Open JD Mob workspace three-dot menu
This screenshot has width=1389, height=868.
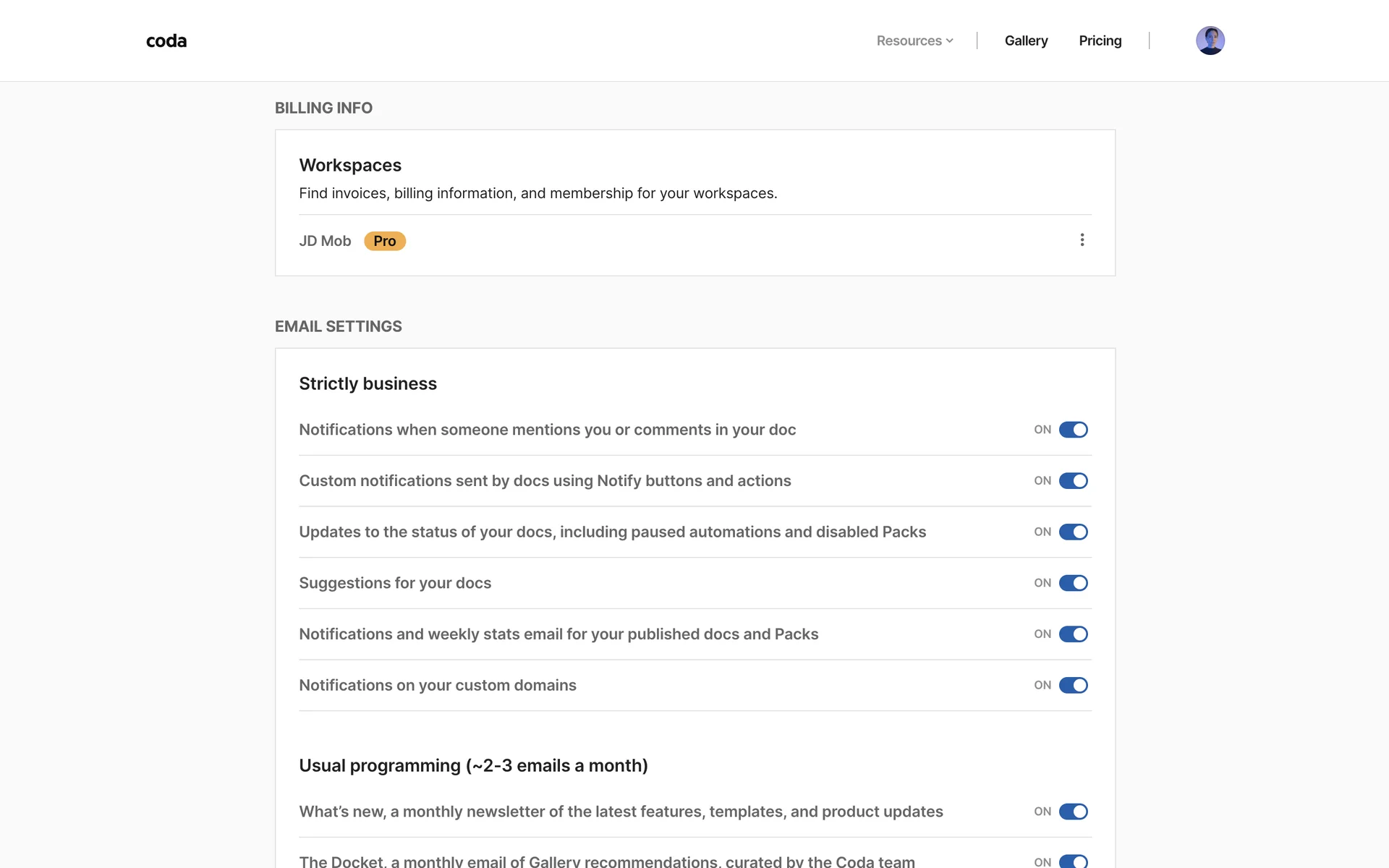(1082, 240)
